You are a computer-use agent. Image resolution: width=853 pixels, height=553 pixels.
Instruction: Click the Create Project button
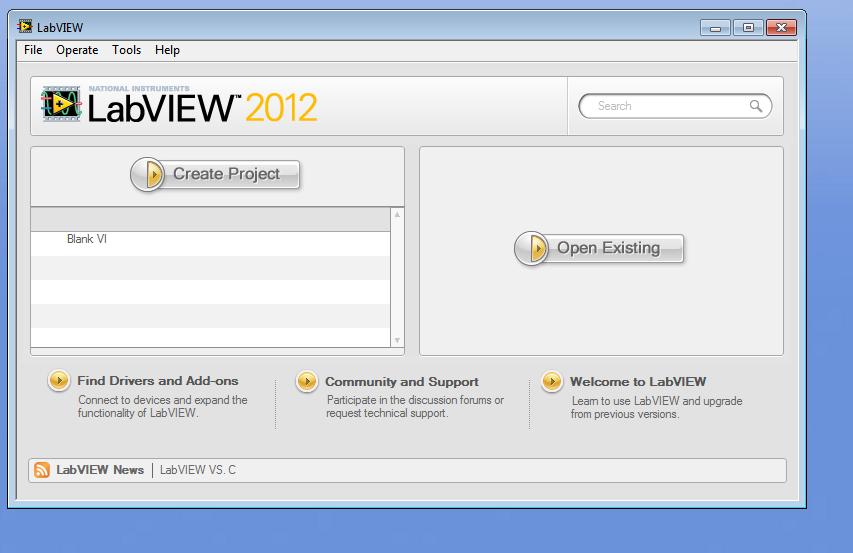[215, 175]
